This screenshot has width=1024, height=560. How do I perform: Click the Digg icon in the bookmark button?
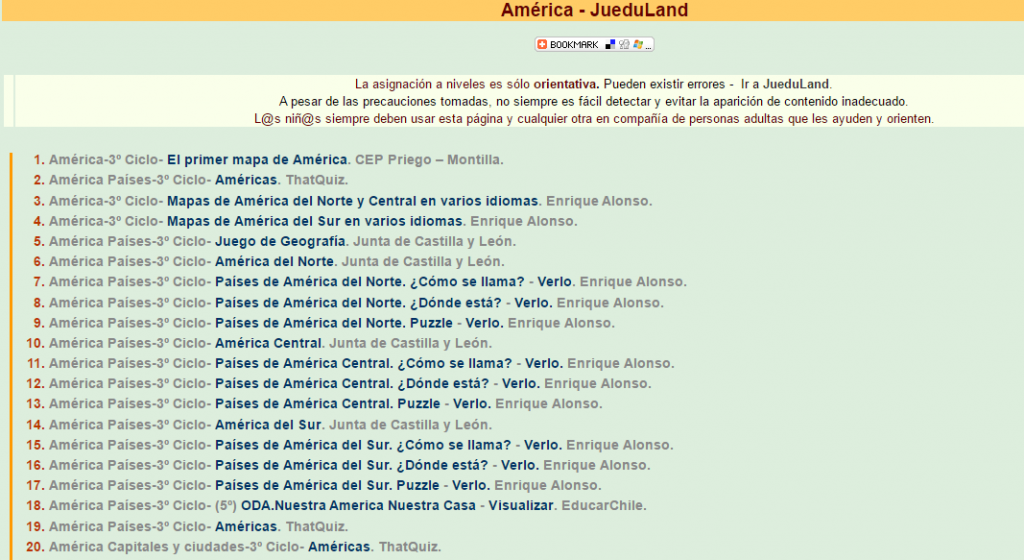tap(624, 45)
